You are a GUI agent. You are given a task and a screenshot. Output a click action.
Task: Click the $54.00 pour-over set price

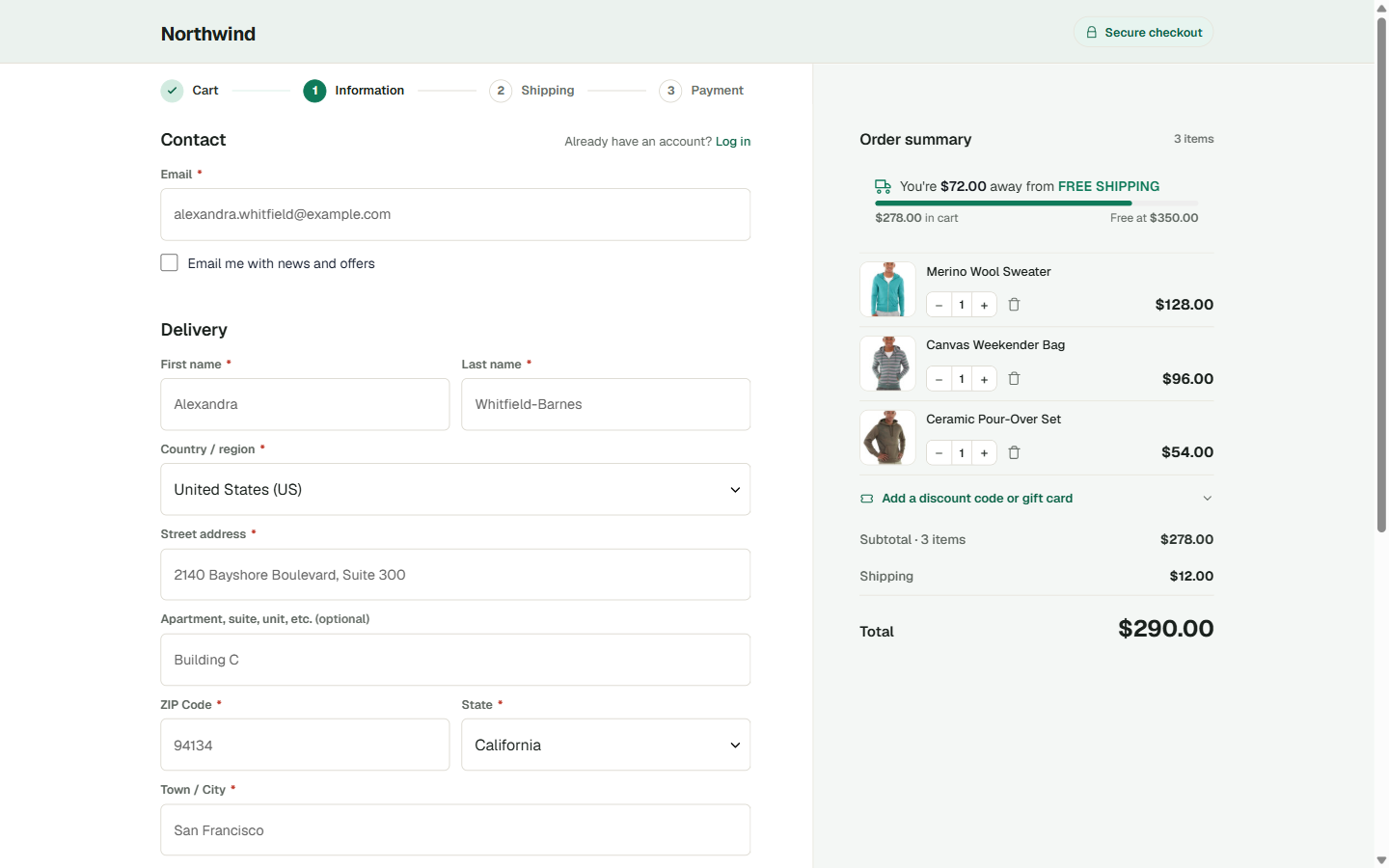coord(1187,452)
